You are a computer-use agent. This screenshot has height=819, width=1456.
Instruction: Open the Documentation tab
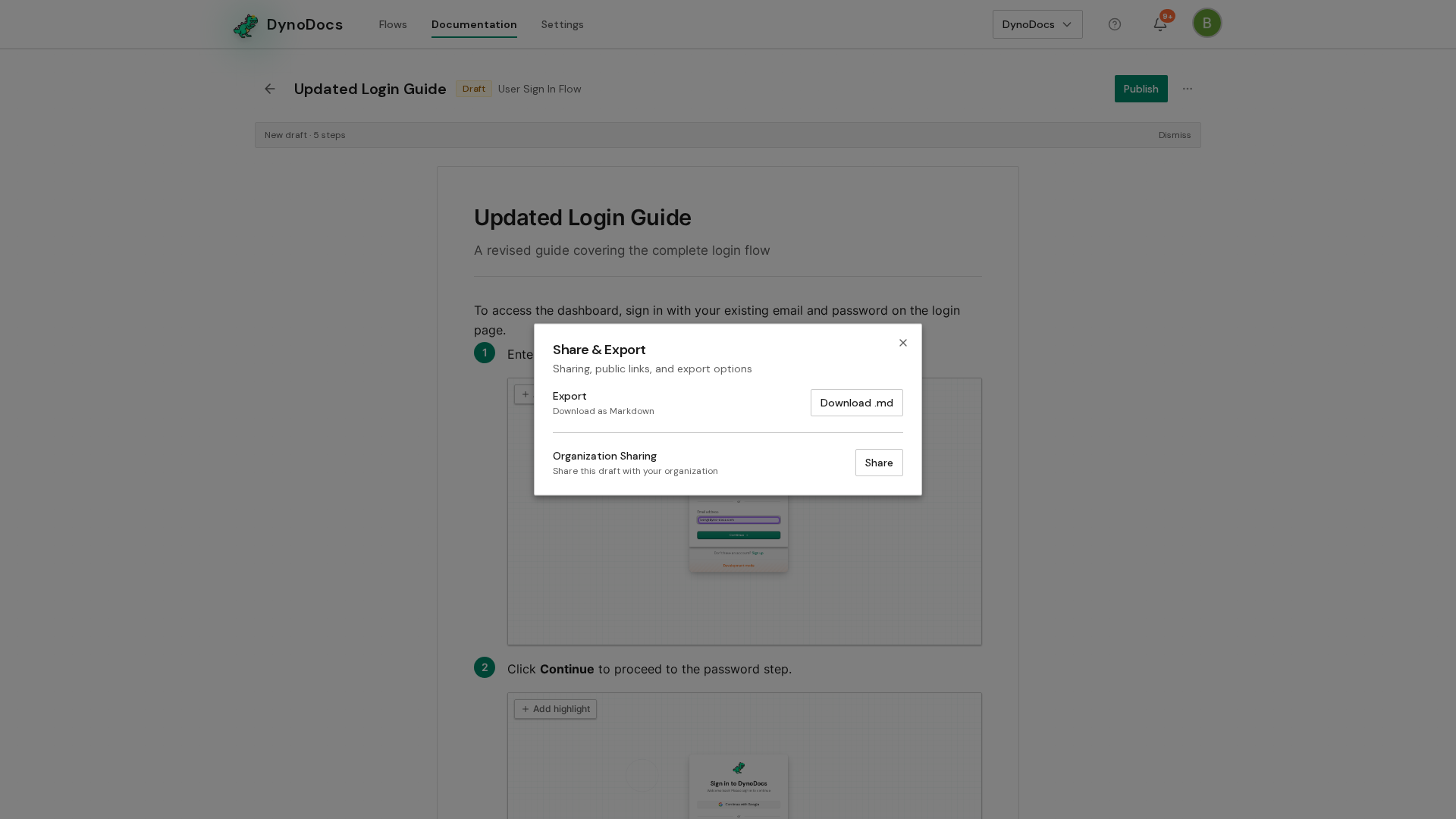click(x=474, y=24)
